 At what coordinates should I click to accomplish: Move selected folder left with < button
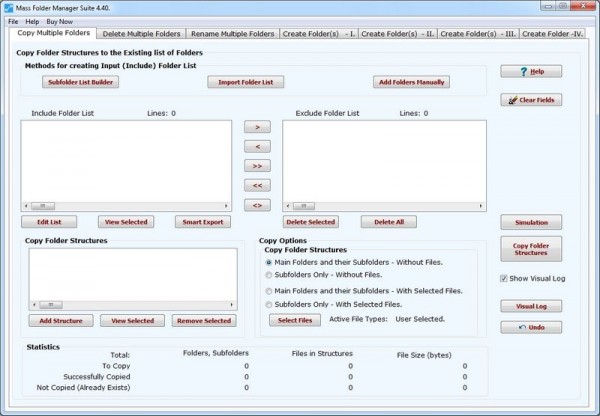tap(257, 147)
